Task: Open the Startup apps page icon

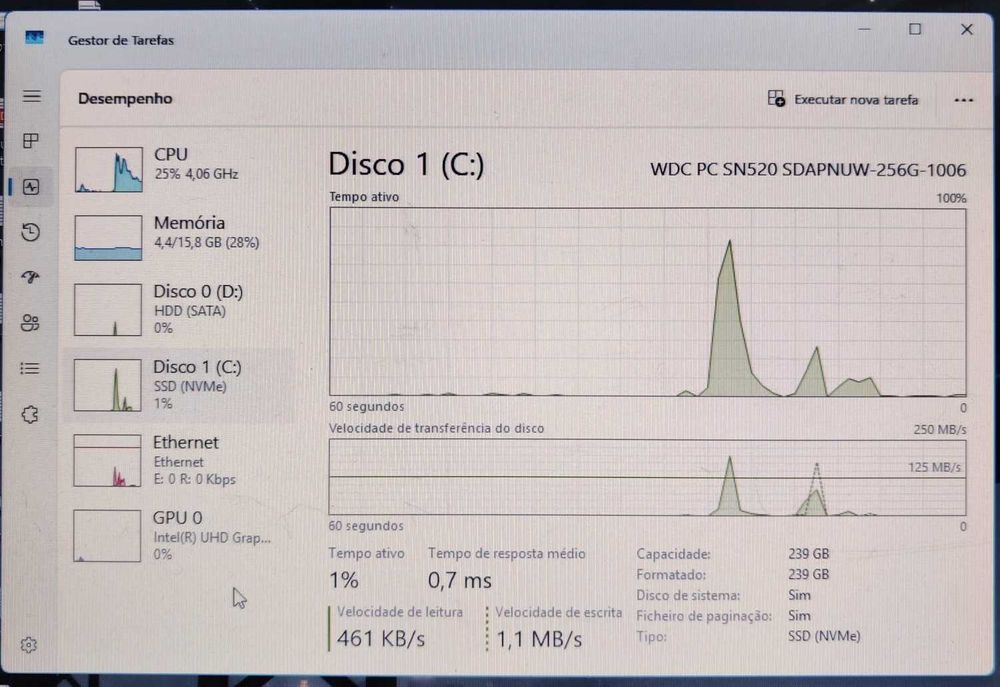Action: point(30,277)
